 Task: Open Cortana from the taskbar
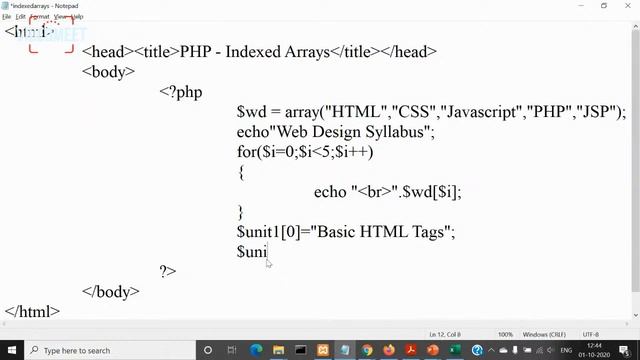[x=208, y=350]
